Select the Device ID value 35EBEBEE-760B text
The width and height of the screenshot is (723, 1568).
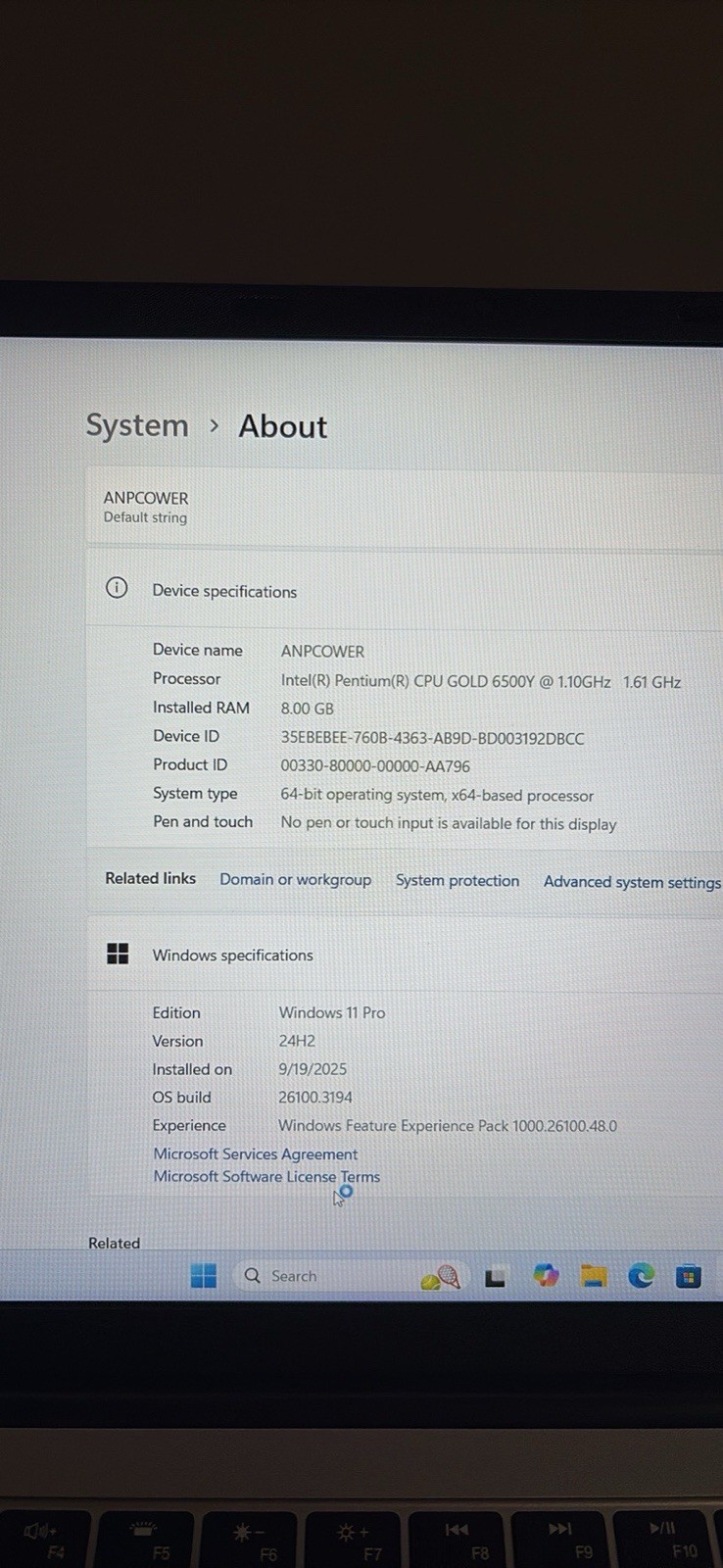[432, 738]
